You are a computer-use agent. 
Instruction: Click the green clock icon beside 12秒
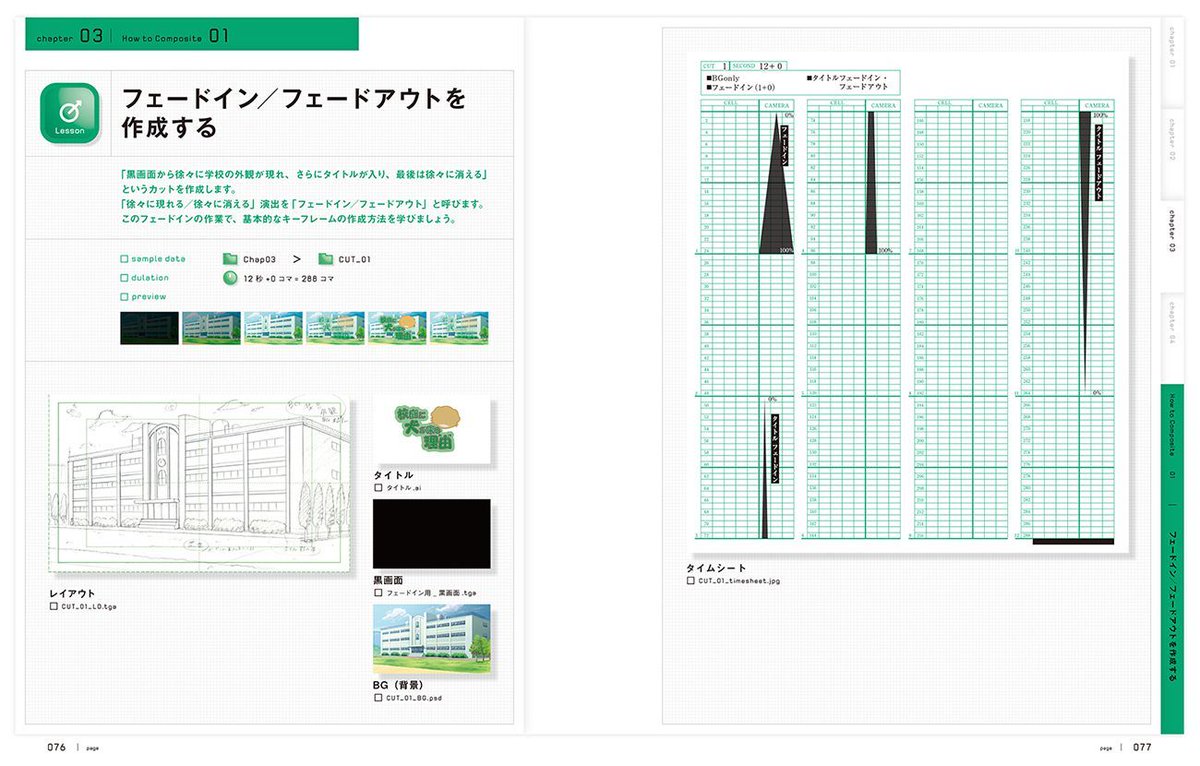[229, 278]
